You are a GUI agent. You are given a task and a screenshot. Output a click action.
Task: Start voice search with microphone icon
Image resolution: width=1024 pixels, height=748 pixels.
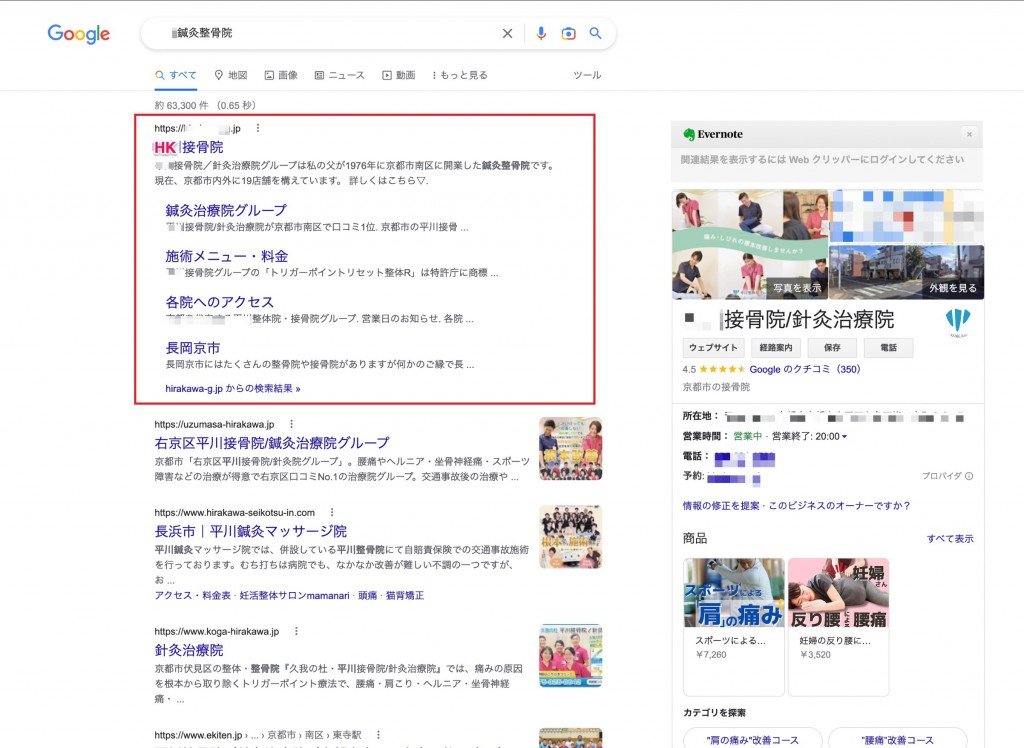(541, 33)
